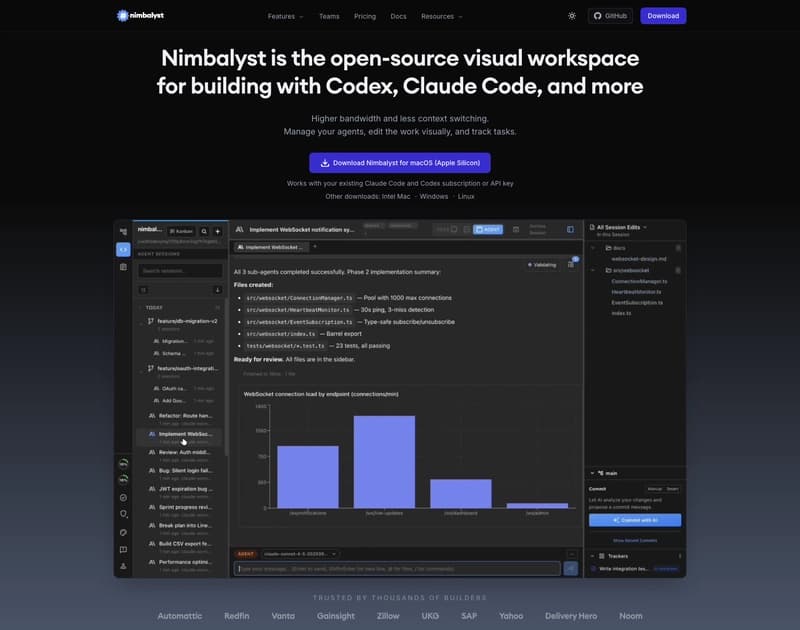Open the JWT expiration bug session
800x630 pixels.
(x=180, y=492)
